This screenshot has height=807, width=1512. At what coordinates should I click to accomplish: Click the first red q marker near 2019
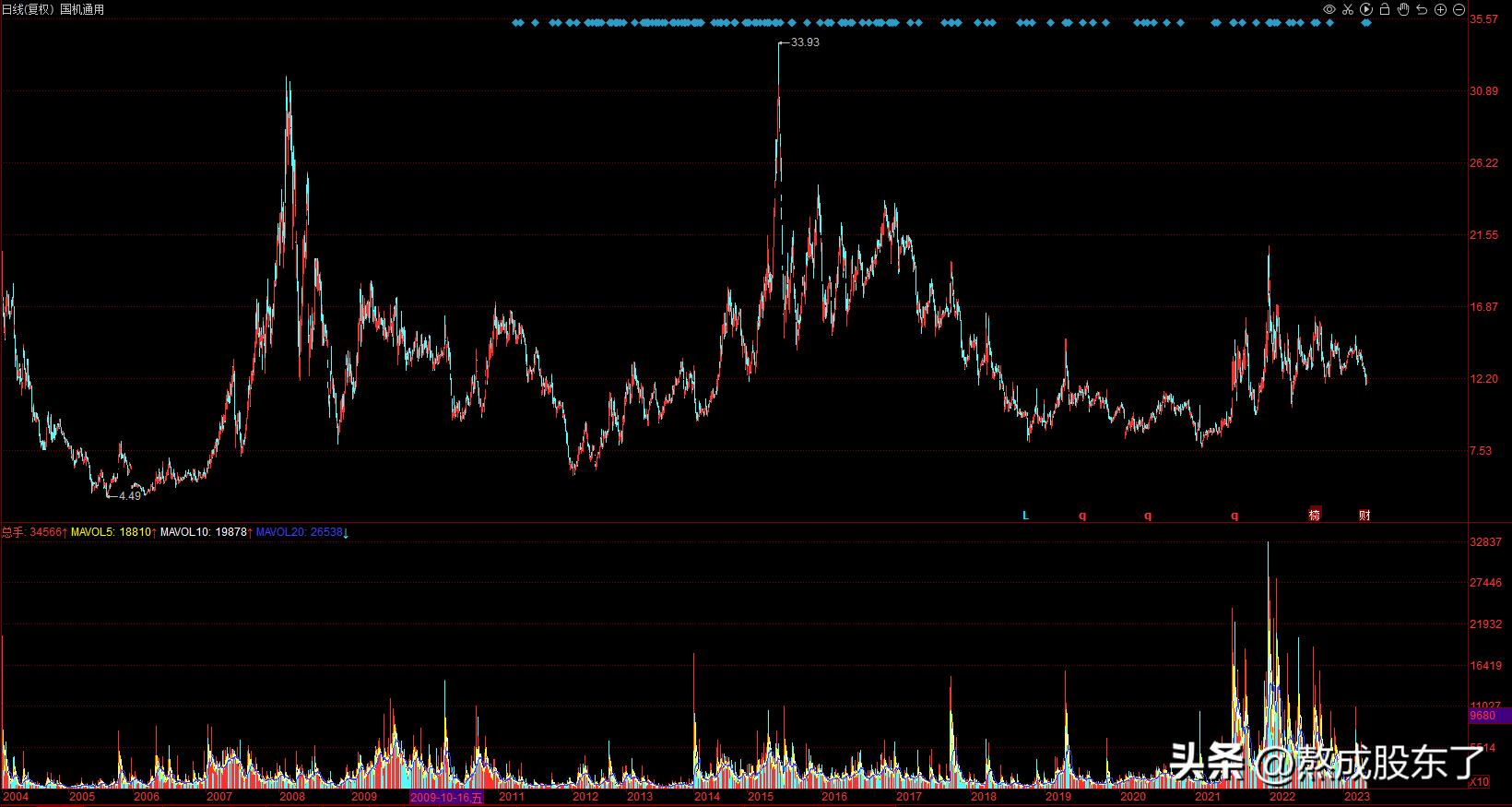[x=1082, y=516]
